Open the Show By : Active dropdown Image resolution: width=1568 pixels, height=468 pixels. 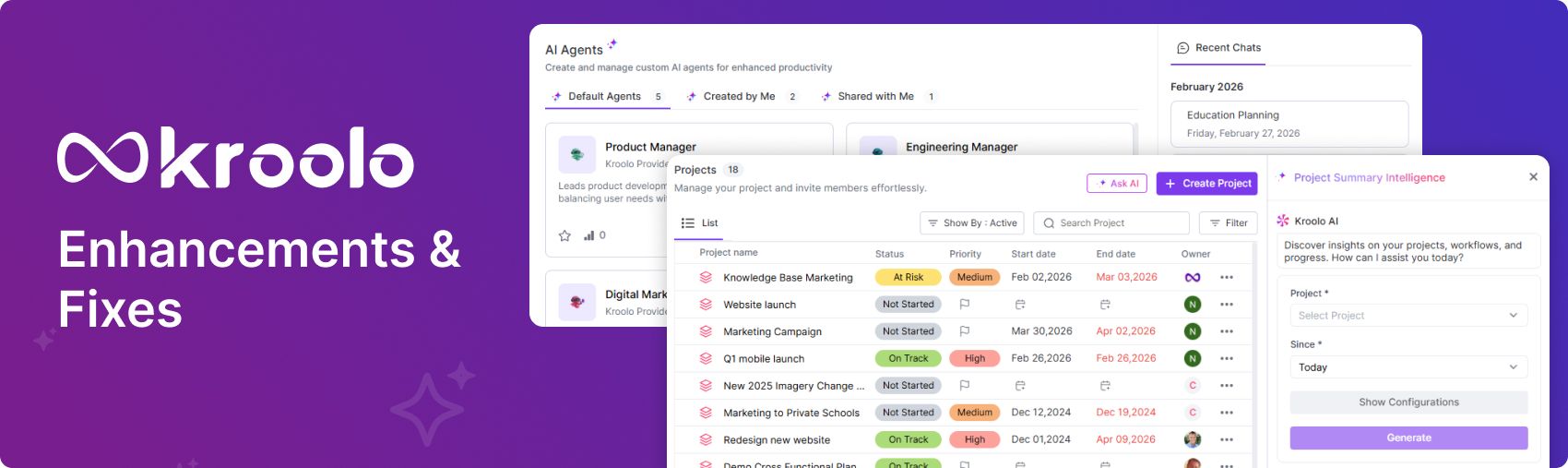tap(972, 223)
